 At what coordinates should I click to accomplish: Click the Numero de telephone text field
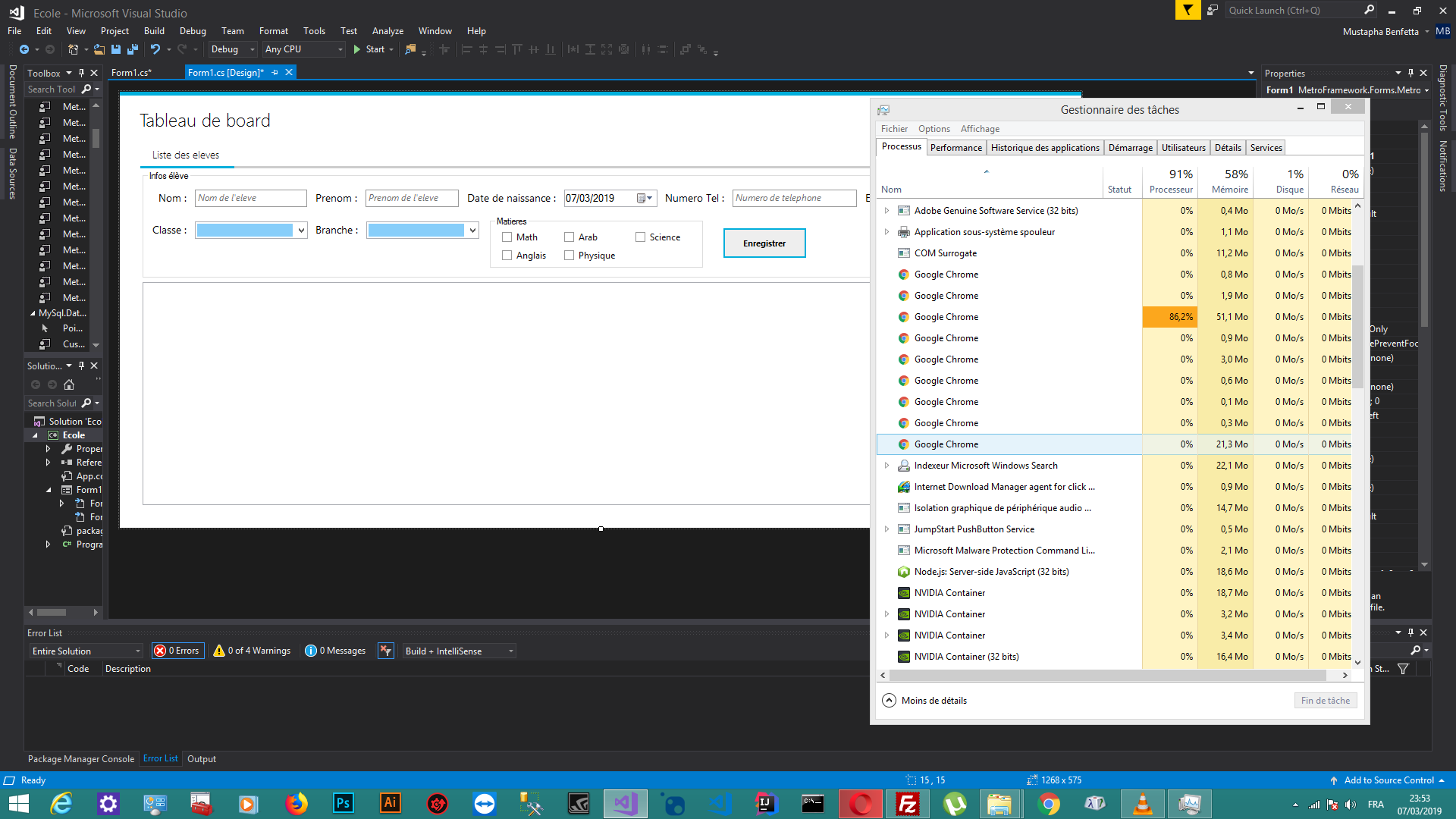(794, 198)
